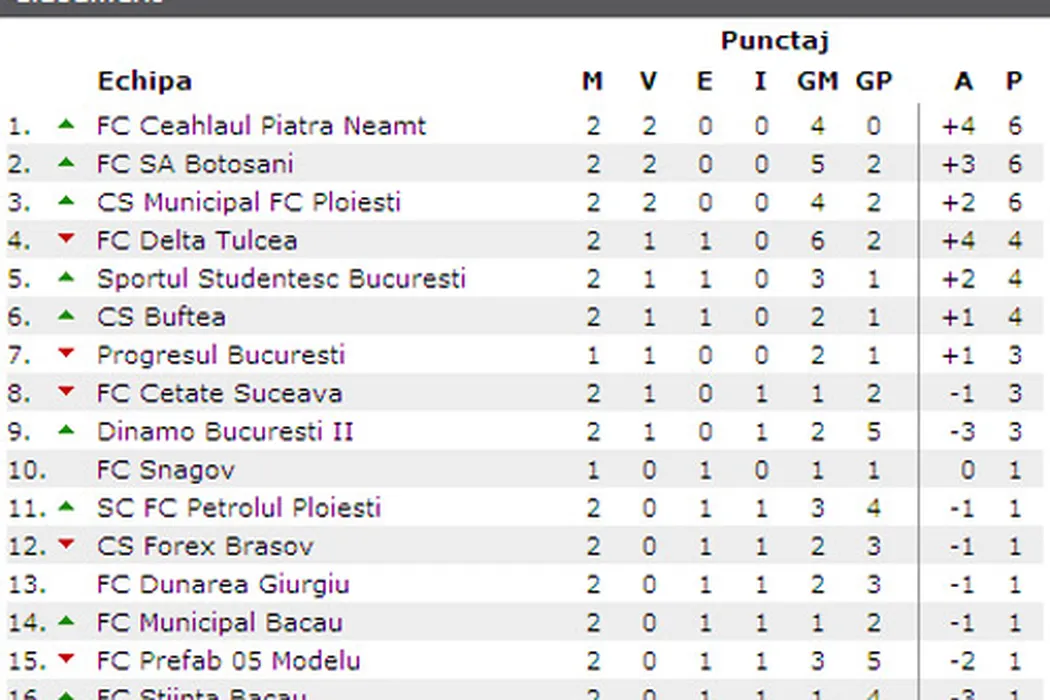Image resolution: width=1050 pixels, height=700 pixels.
Task: Click the Echipa column header
Action: [144, 81]
